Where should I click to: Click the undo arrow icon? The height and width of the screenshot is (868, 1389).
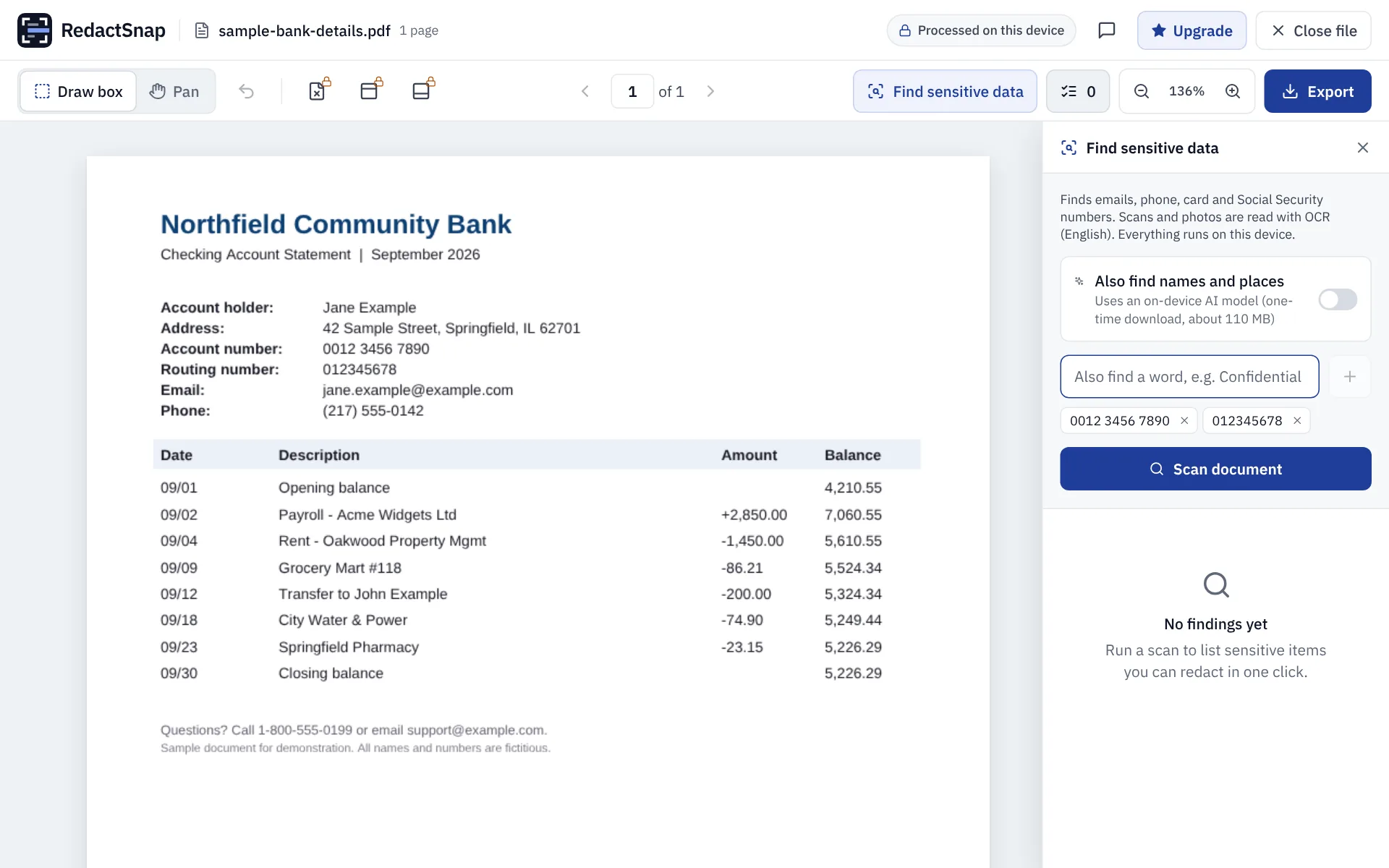tap(246, 91)
